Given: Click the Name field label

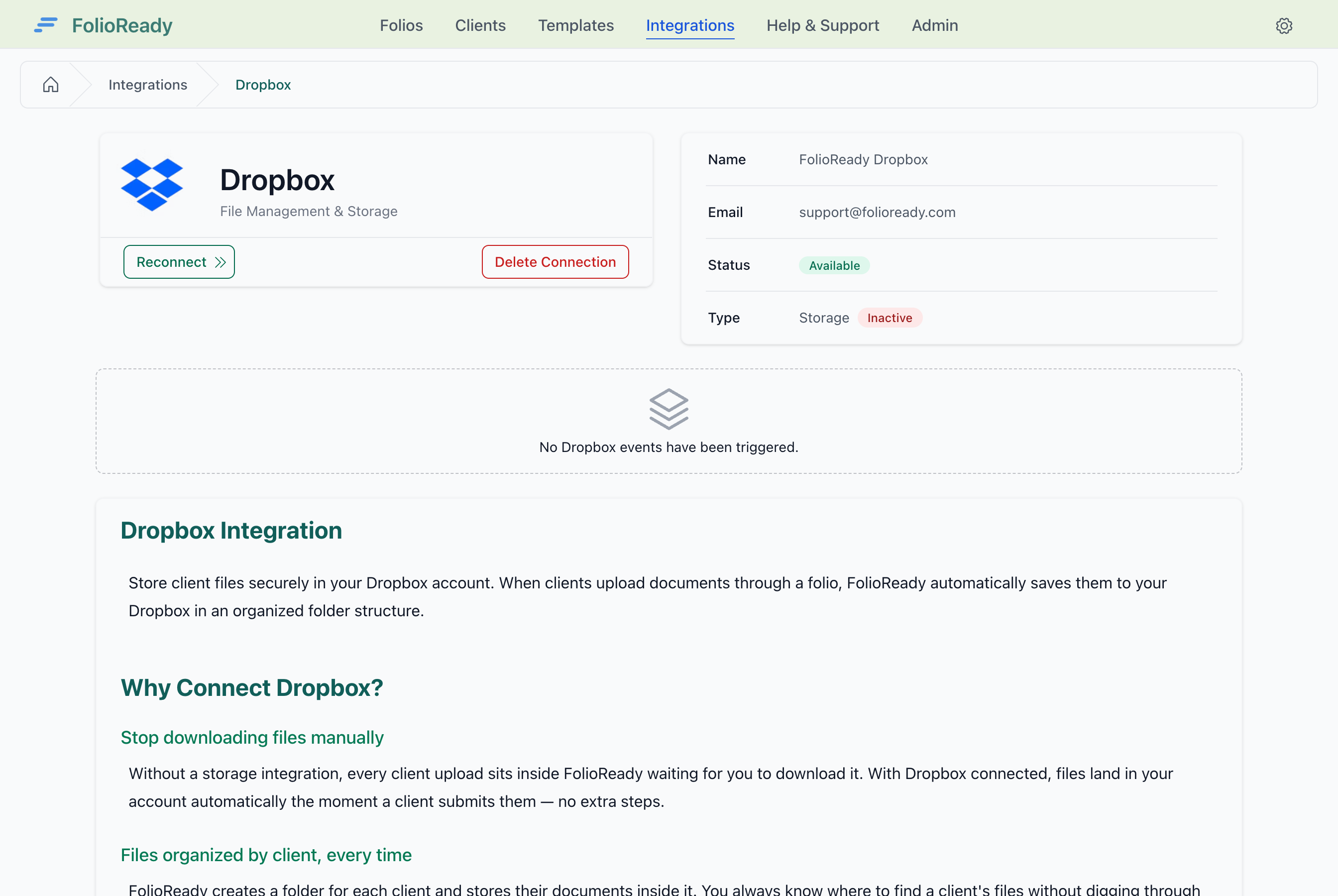Looking at the screenshot, I should pos(727,159).
